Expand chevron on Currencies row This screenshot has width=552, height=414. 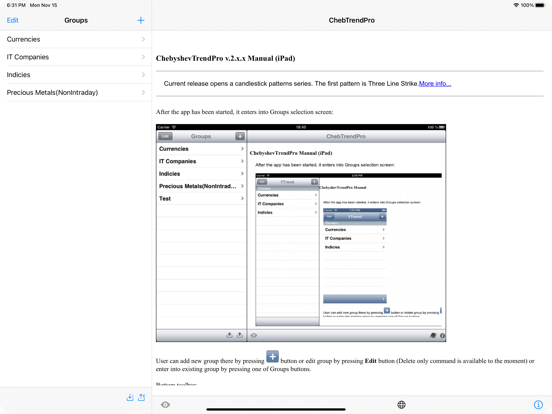pyautogui.click(x=143, y=39)
